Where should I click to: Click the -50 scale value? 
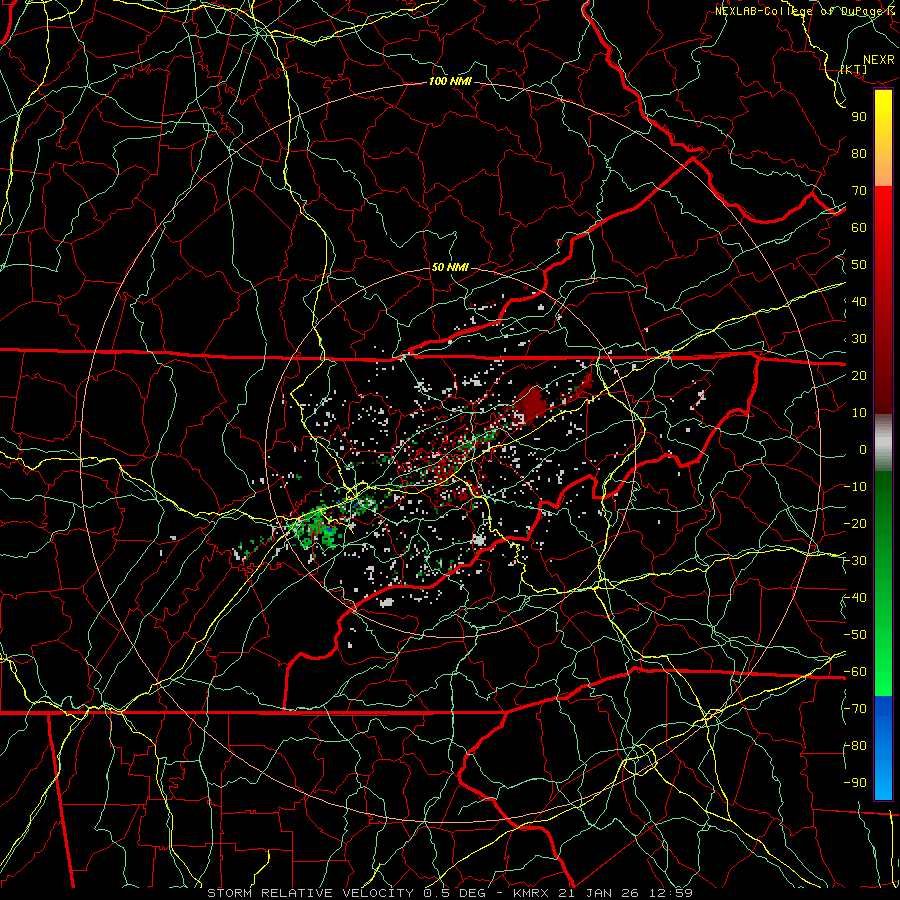pyautogui.click(x=855, y=635)
